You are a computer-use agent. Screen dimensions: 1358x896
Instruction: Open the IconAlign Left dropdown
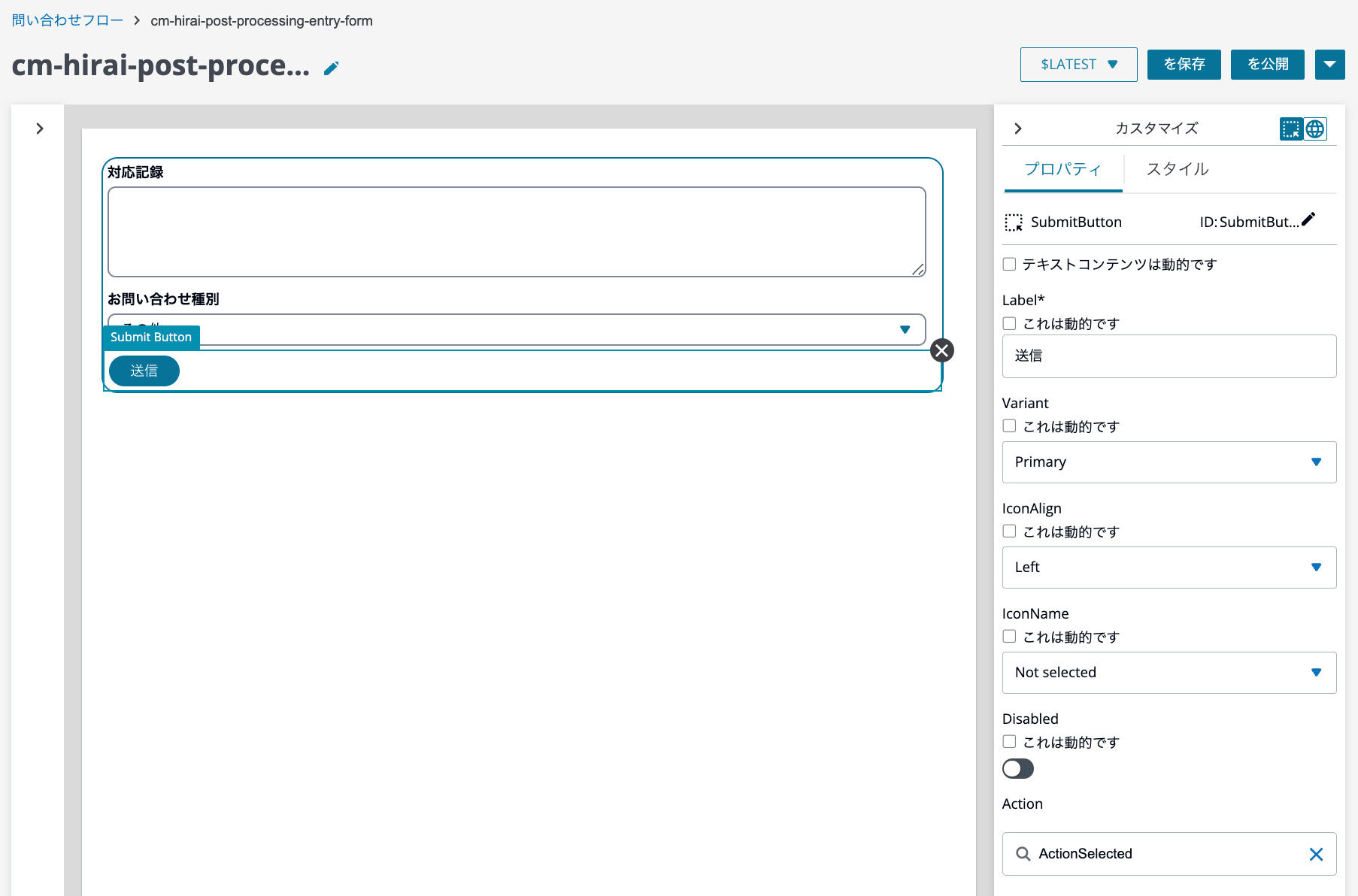[1169, 568]
